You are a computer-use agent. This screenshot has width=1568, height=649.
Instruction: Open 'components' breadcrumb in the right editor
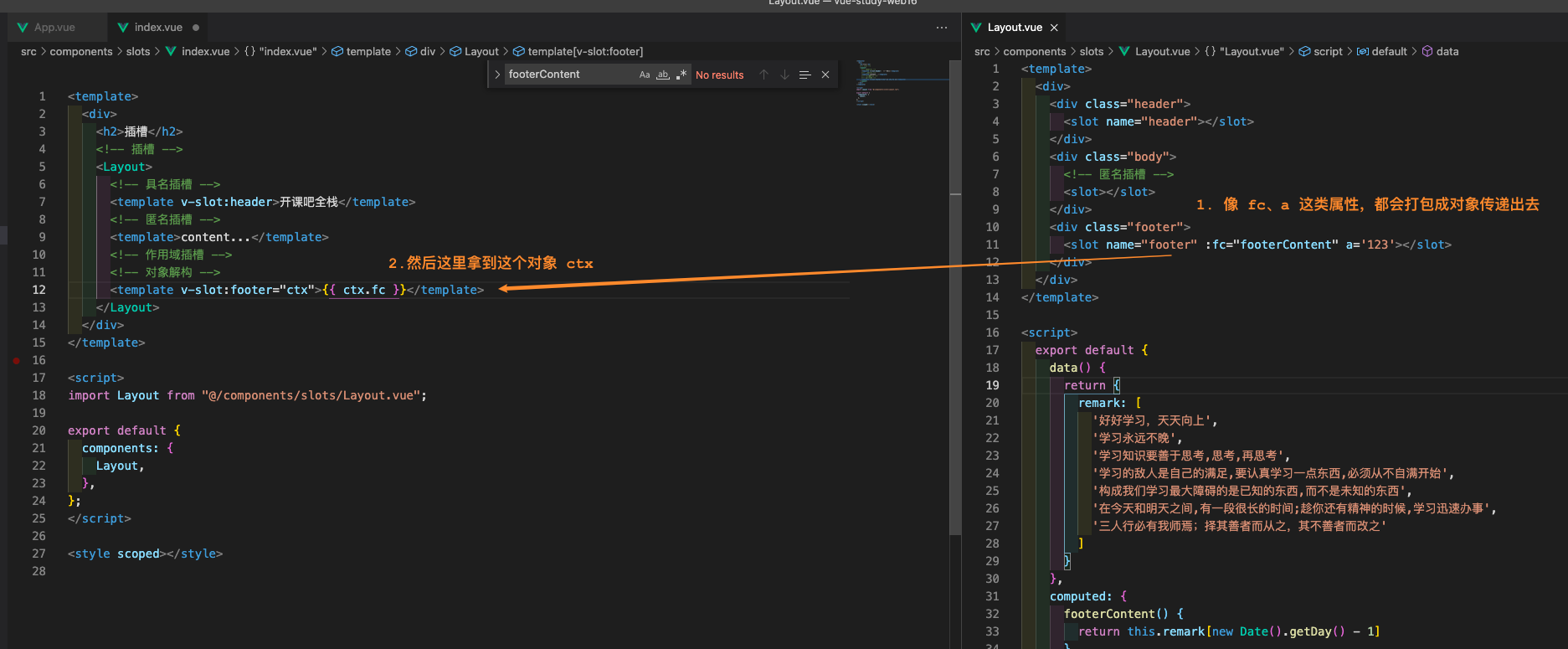(x=1035, y=51)
